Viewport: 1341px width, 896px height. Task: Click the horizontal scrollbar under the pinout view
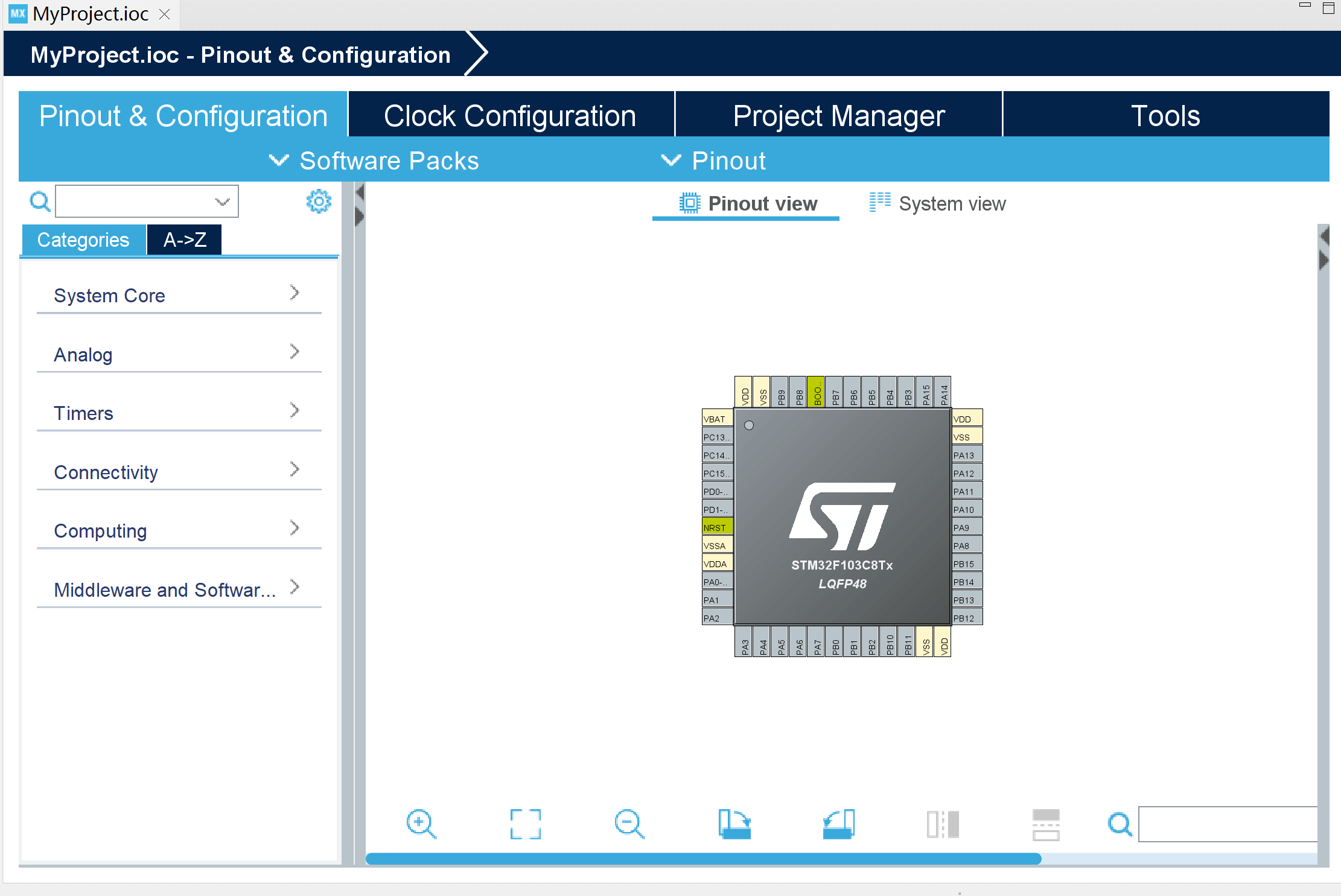coord(703,859)
